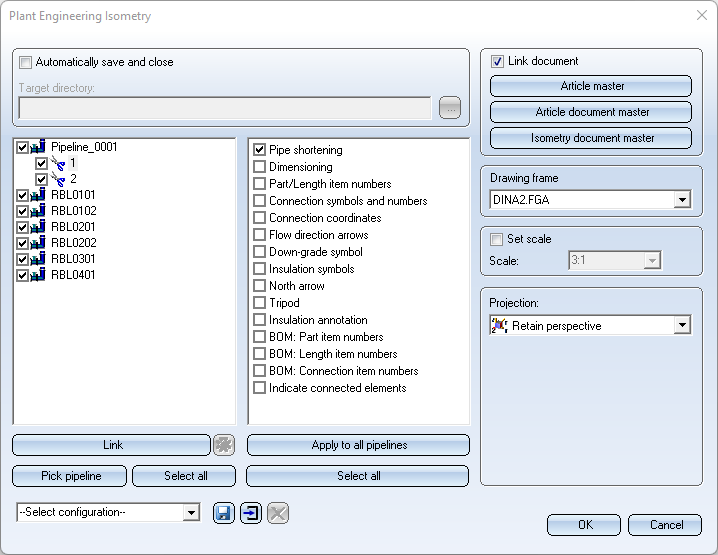Uncheck the Pipe shortening option
The width and height of the screenshot is (718, 555).
pyautogui.click(x=260, y=150)
